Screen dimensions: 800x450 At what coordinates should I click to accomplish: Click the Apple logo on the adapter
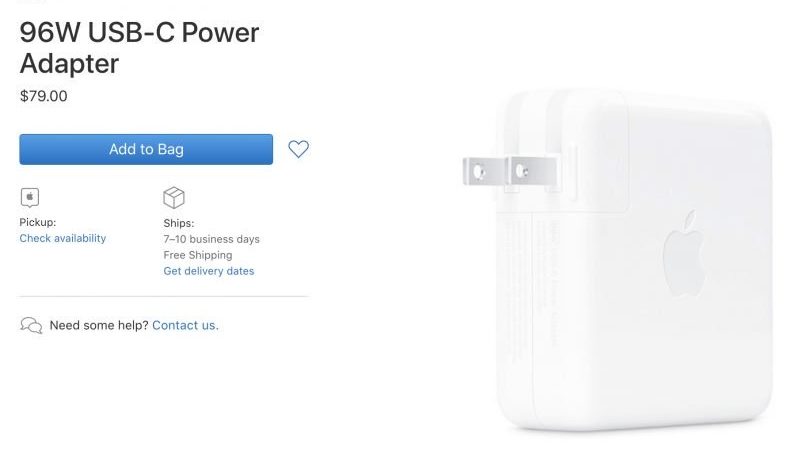tap(684, 254)
